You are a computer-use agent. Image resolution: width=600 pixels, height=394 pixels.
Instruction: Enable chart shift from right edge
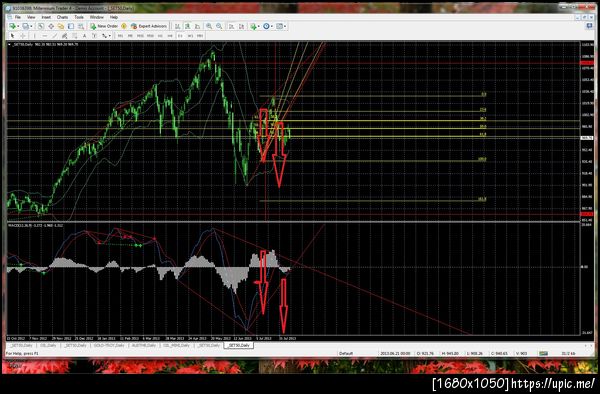click(241, 26)
